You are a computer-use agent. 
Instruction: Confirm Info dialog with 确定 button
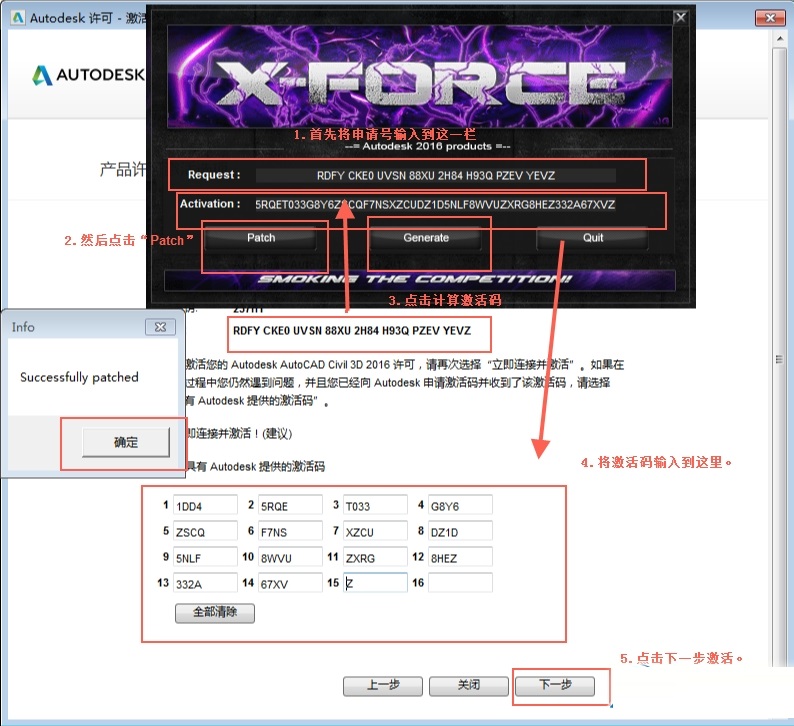[126, 442]
